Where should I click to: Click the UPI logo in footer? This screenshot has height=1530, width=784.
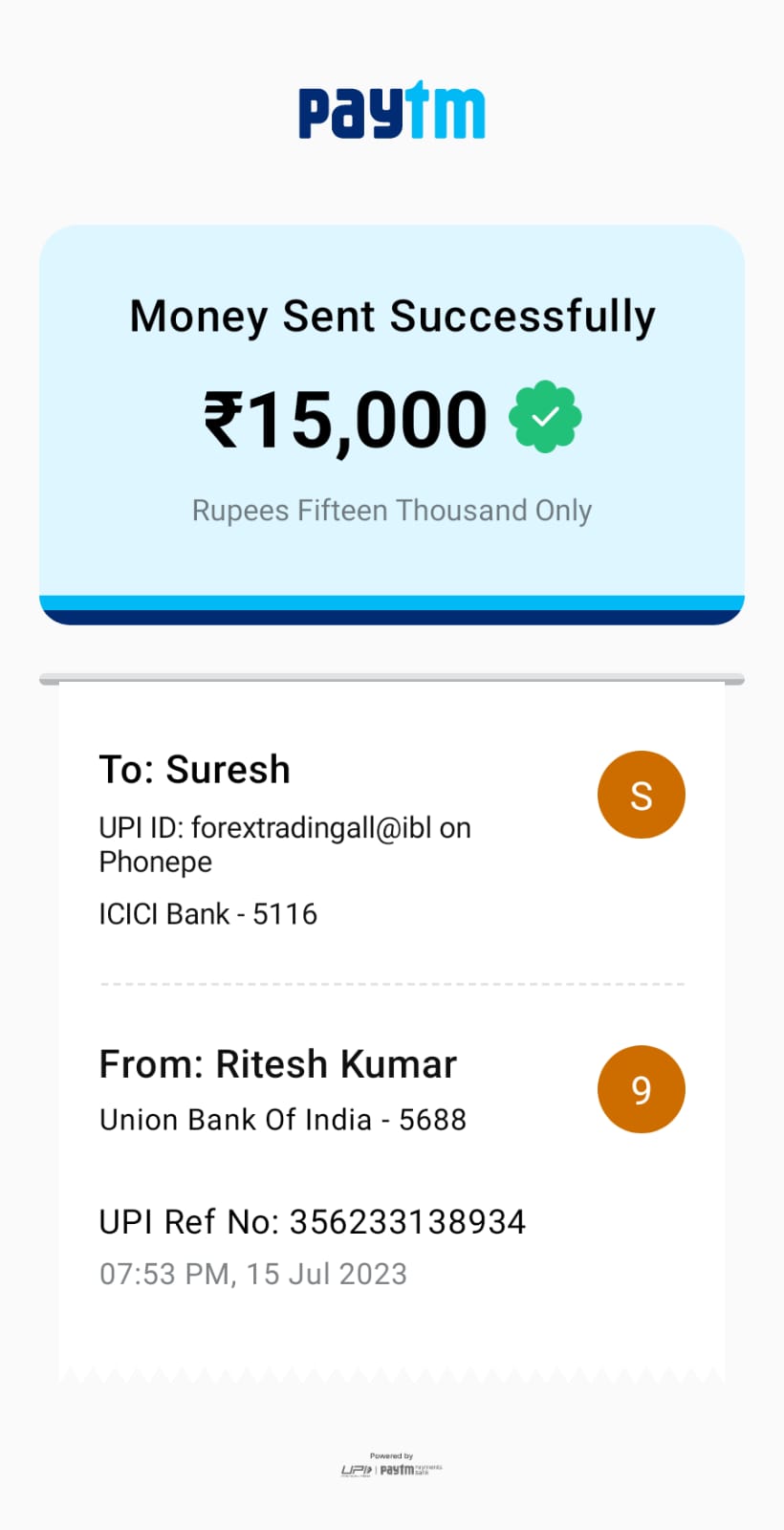click(x=356, y=1470)
